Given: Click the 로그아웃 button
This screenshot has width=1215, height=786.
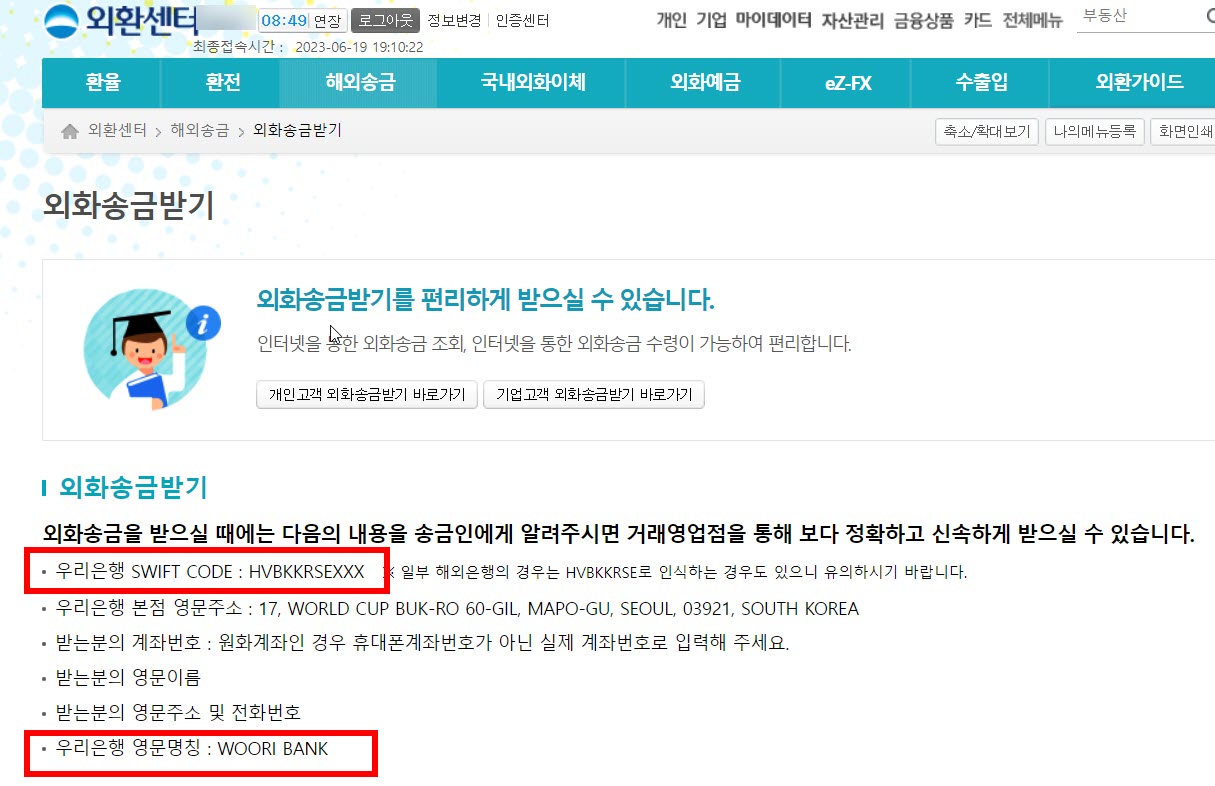Looking at the screenshot, I should [385, 21].
